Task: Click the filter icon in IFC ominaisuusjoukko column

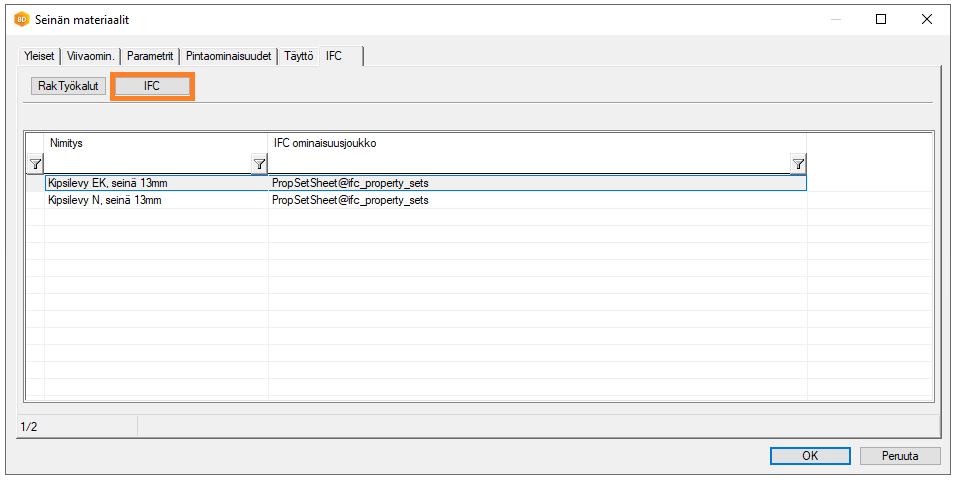Action: (x=798, y=164)
